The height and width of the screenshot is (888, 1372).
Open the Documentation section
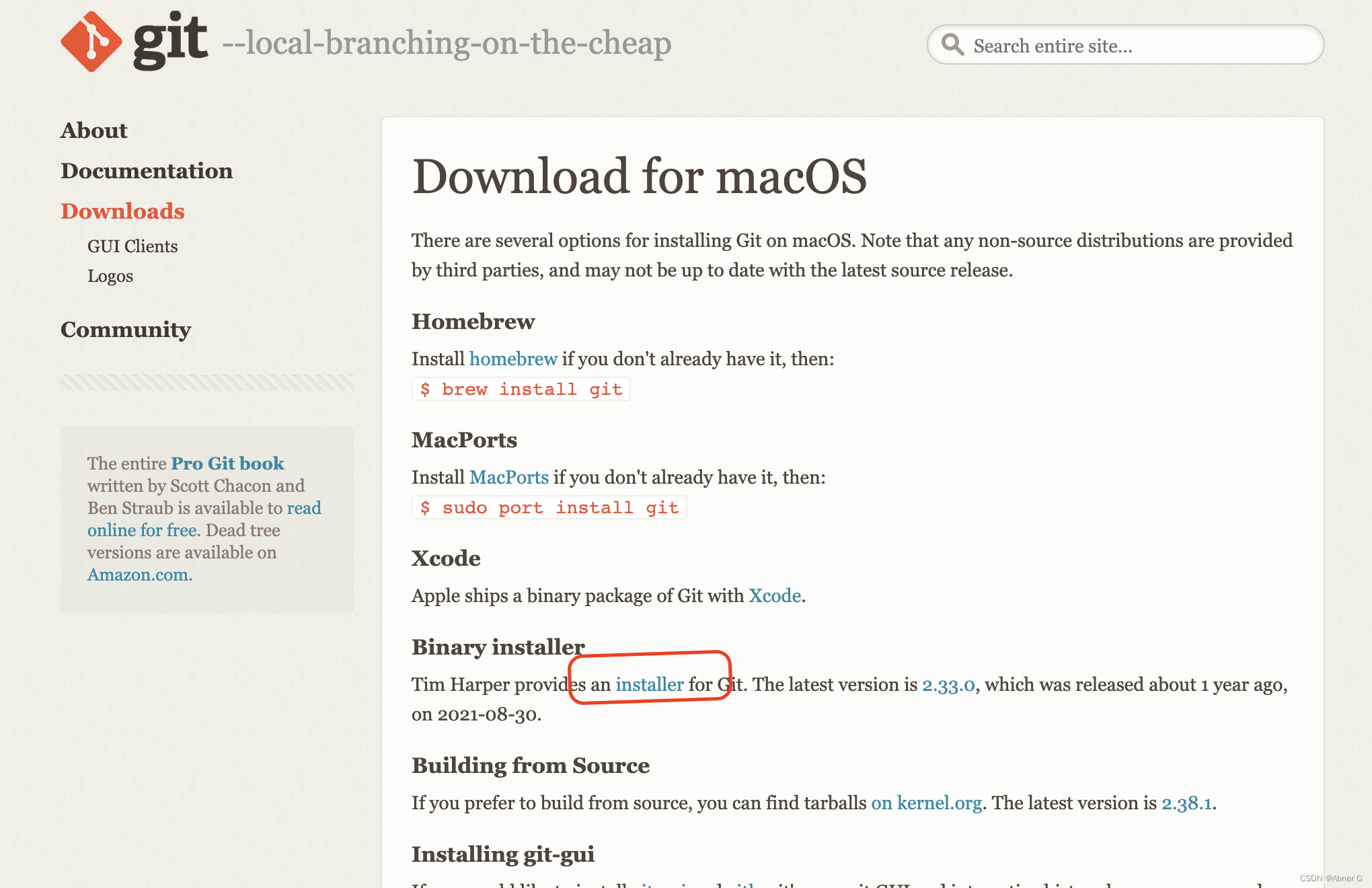pyautogui.click(x=147, y=171)
